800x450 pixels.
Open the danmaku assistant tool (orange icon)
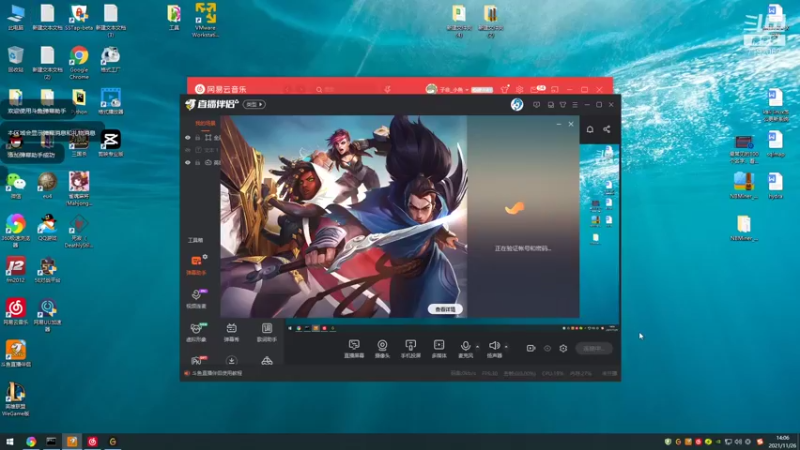click(x=196, y=265)
